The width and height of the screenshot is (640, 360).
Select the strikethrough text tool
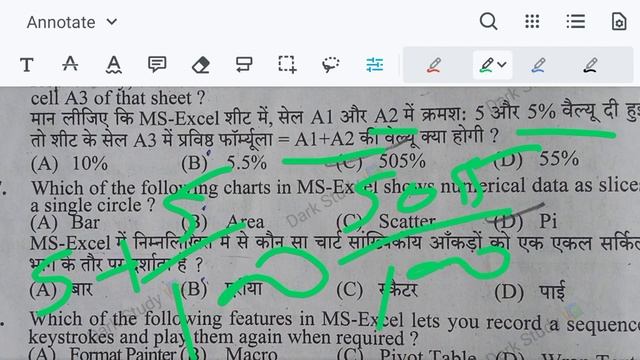pos(70,64)
